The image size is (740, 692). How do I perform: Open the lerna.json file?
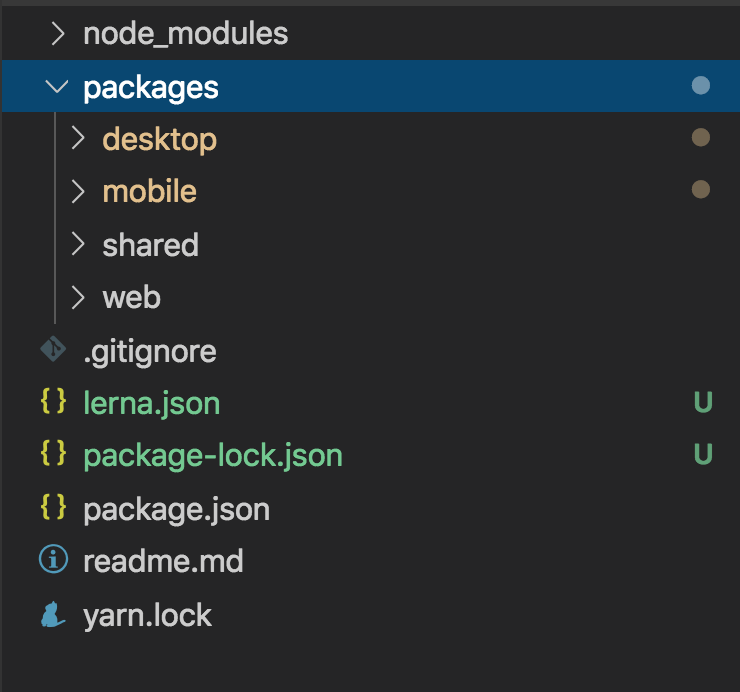pyautogui.click(x=151, y=403)
